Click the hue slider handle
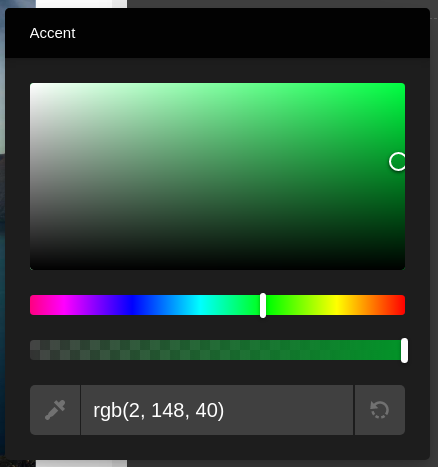This screenshot has width=438, height=467. tap(263, 305)
